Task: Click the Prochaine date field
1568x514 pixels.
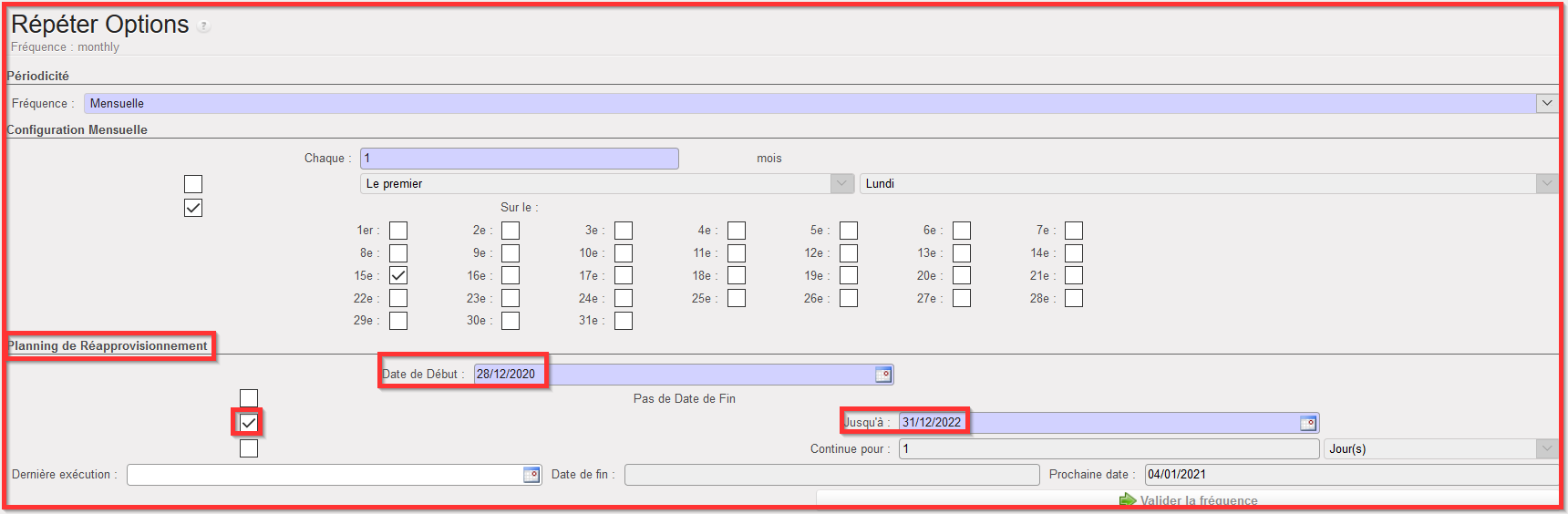Action: (1349, 475)
